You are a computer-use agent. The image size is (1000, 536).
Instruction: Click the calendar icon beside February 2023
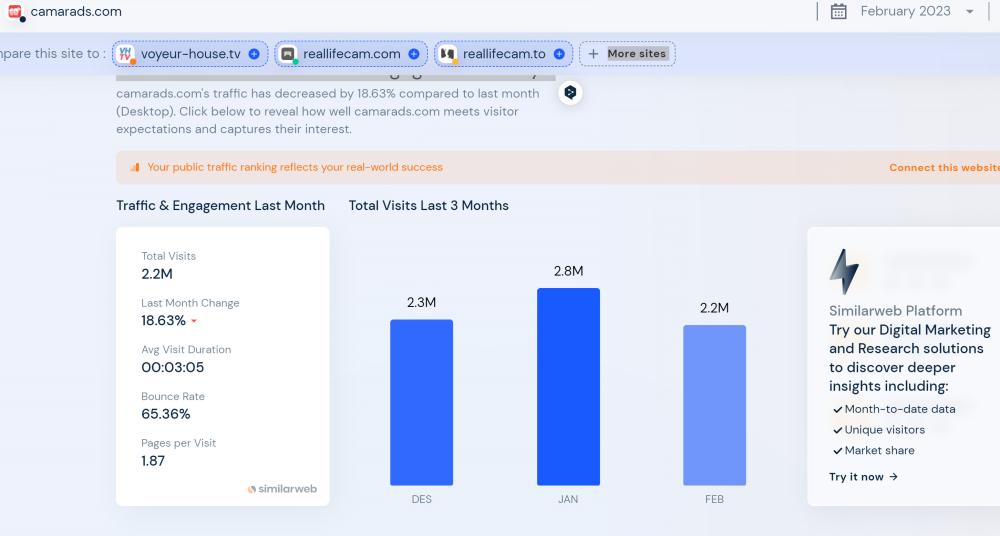[839, 12]
